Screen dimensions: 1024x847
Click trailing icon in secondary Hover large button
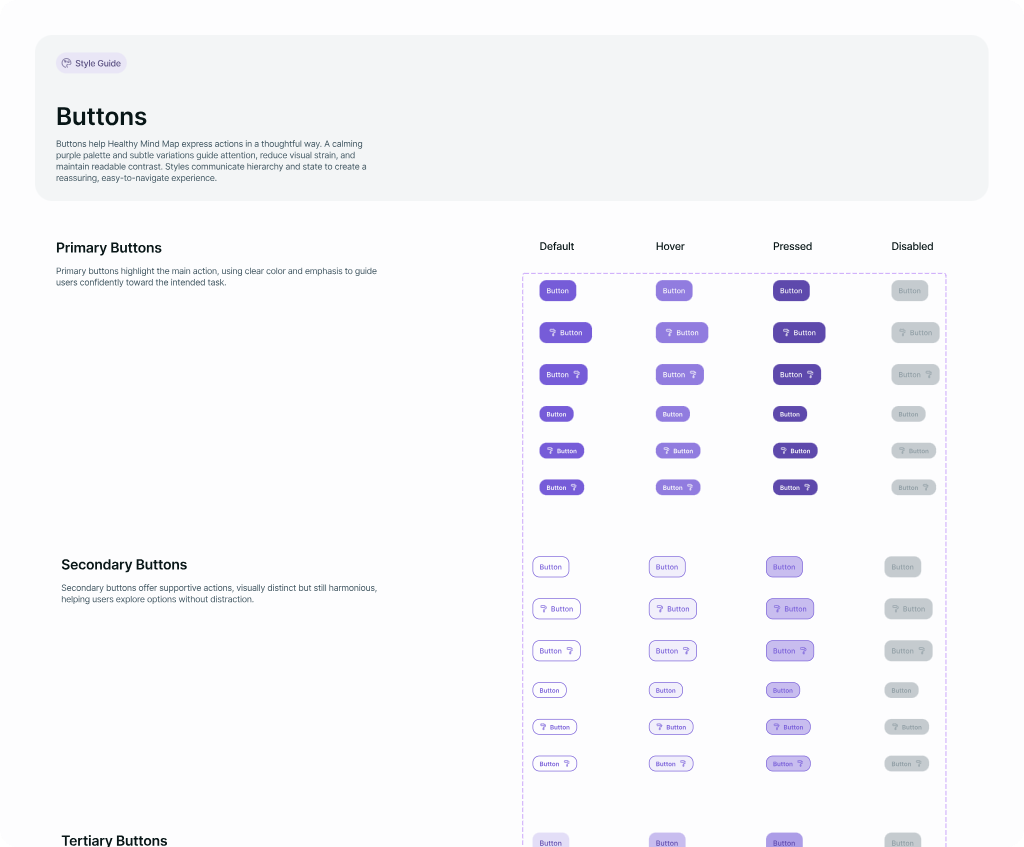686,650
